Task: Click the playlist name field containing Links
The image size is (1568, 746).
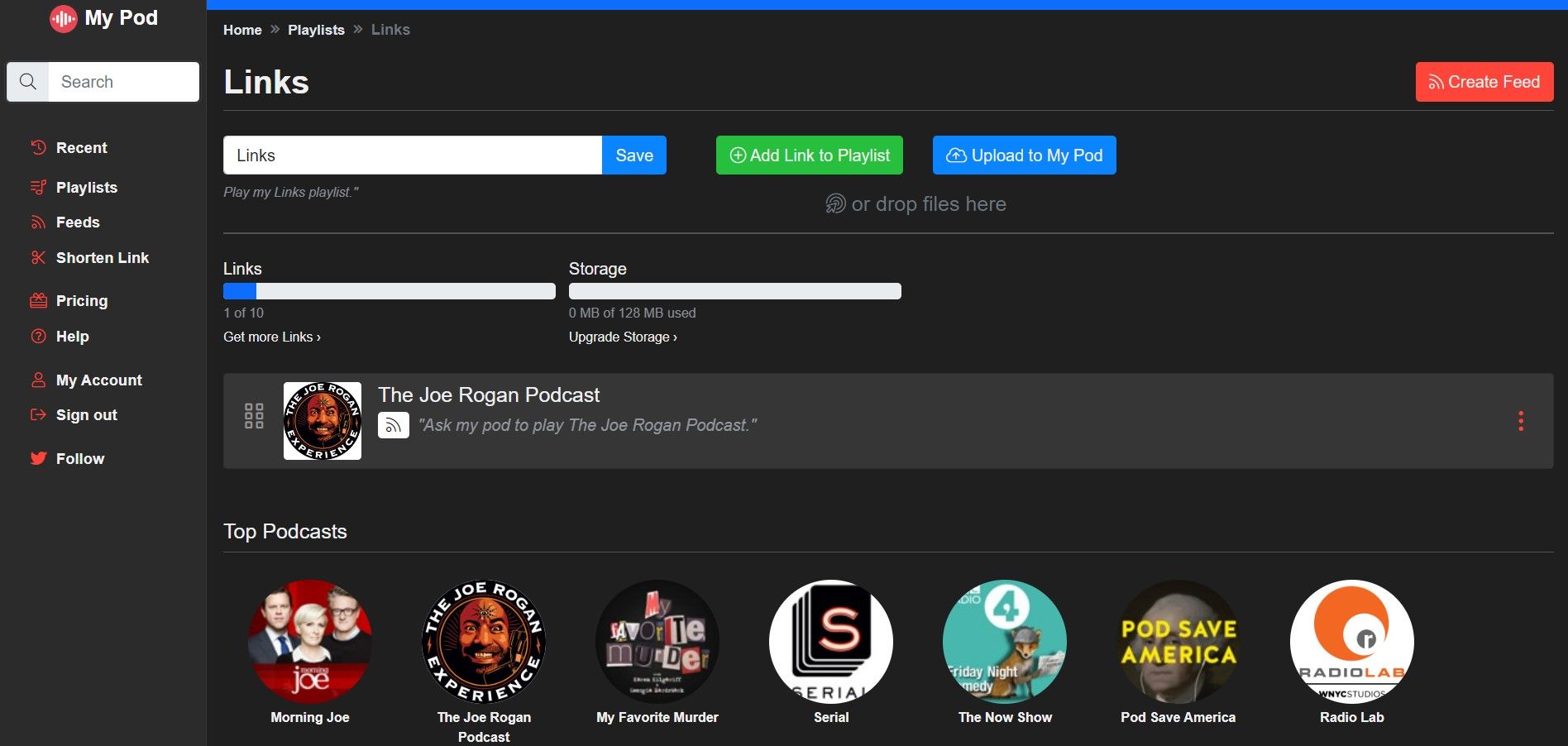Action: pos(413,155)
